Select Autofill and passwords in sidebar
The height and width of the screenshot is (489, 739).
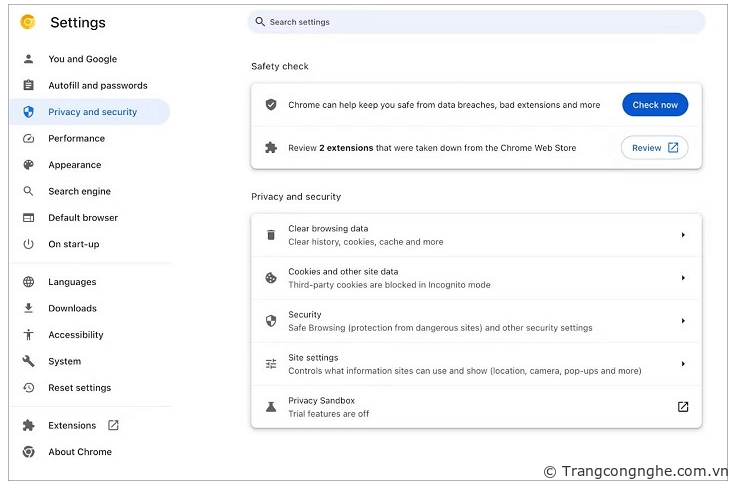tap(97, 86)
